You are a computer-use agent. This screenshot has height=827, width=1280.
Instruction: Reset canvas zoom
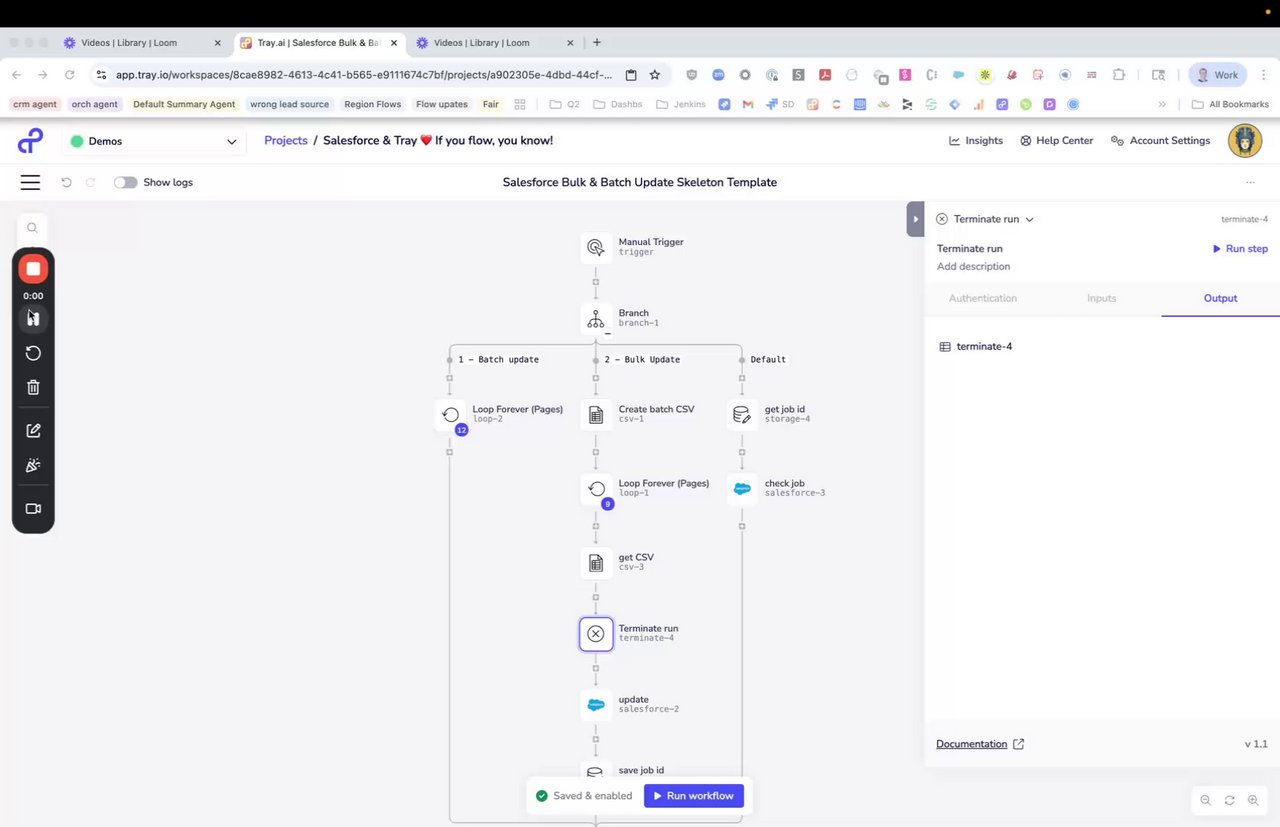pos(1229,800)
